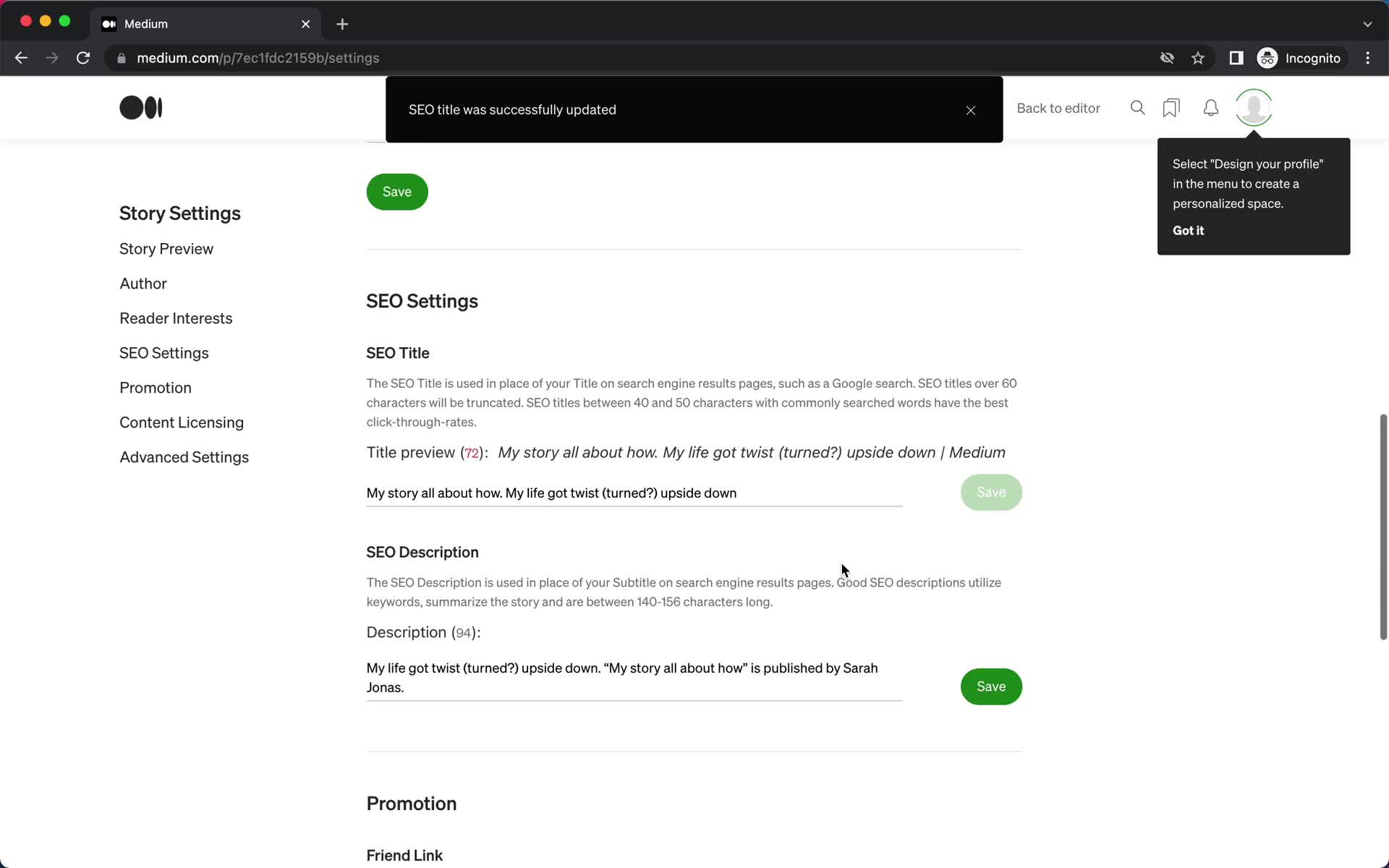Select Reader Interests settings tab

pyautogui.click(x=176, y=318)
